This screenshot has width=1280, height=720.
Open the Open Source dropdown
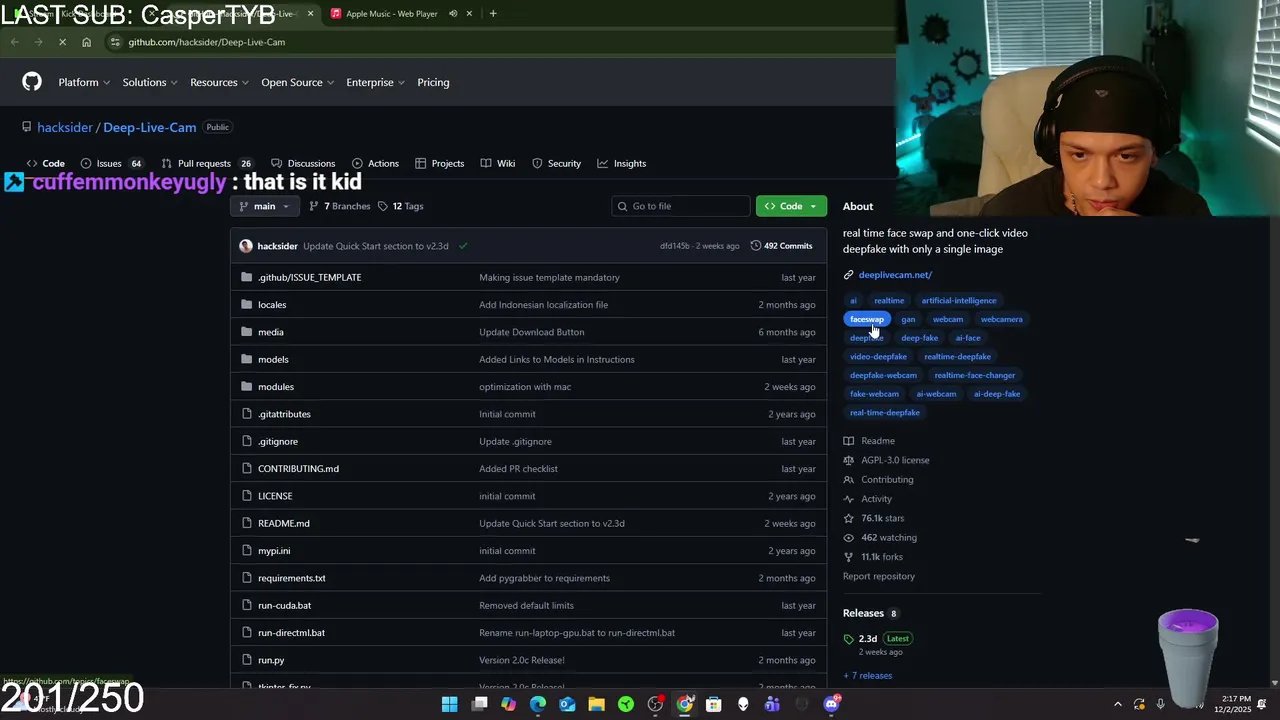tap(297, 82)
